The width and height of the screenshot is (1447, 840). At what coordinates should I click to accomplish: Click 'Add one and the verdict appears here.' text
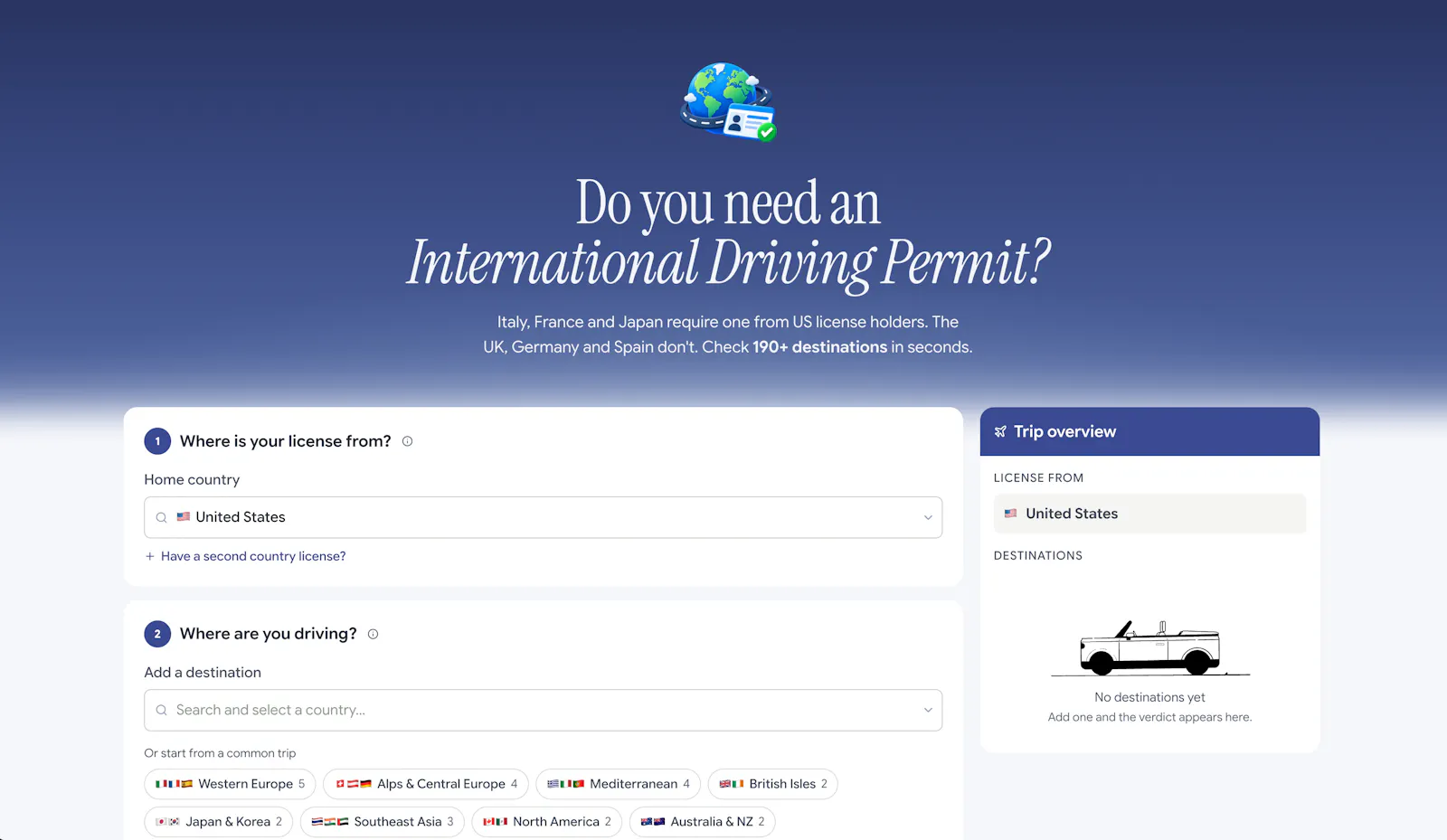click(1149, 717)
